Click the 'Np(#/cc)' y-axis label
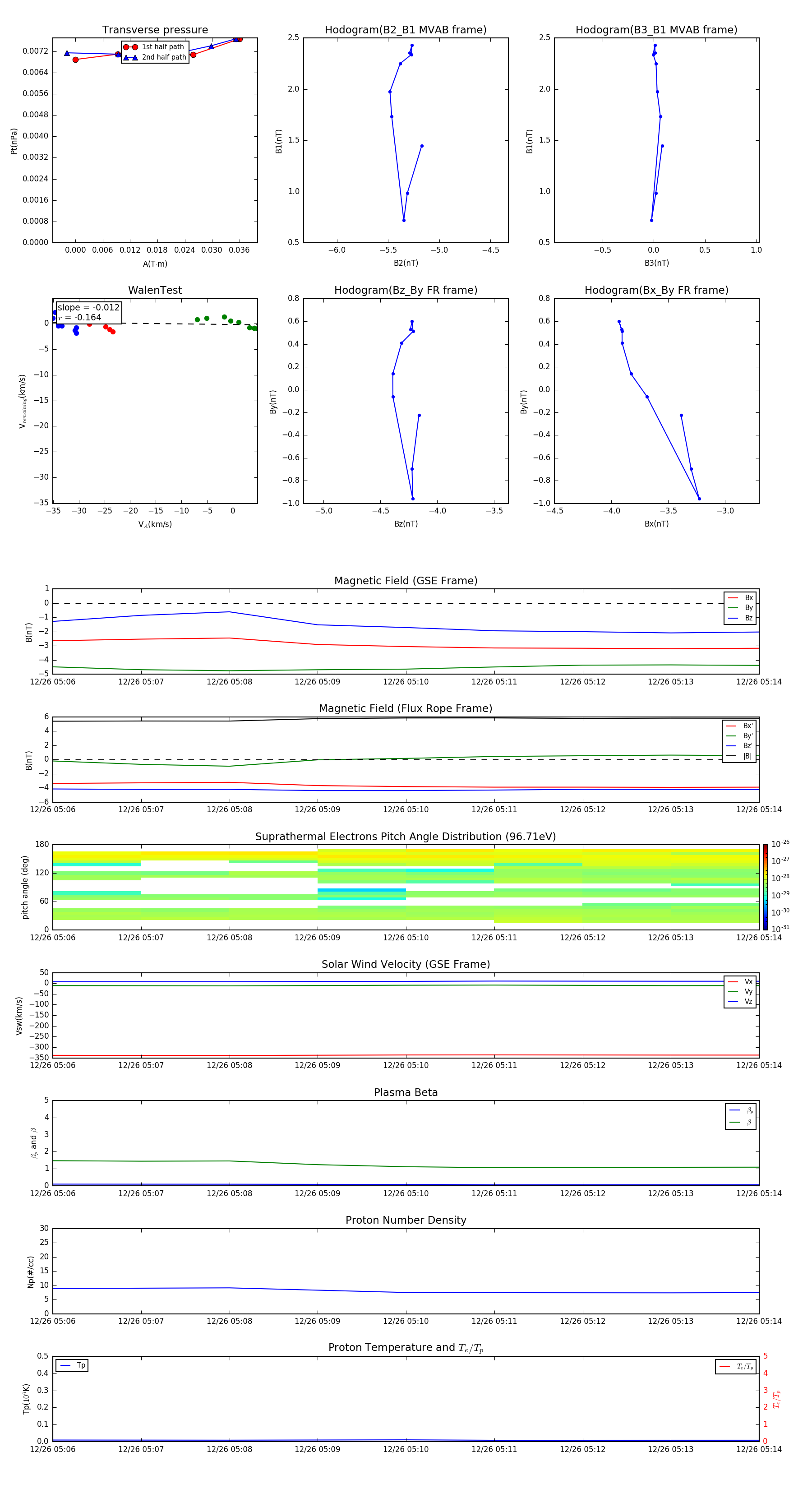The width and height of the screenshot is (812, 1489). (x=31, y=1272)
